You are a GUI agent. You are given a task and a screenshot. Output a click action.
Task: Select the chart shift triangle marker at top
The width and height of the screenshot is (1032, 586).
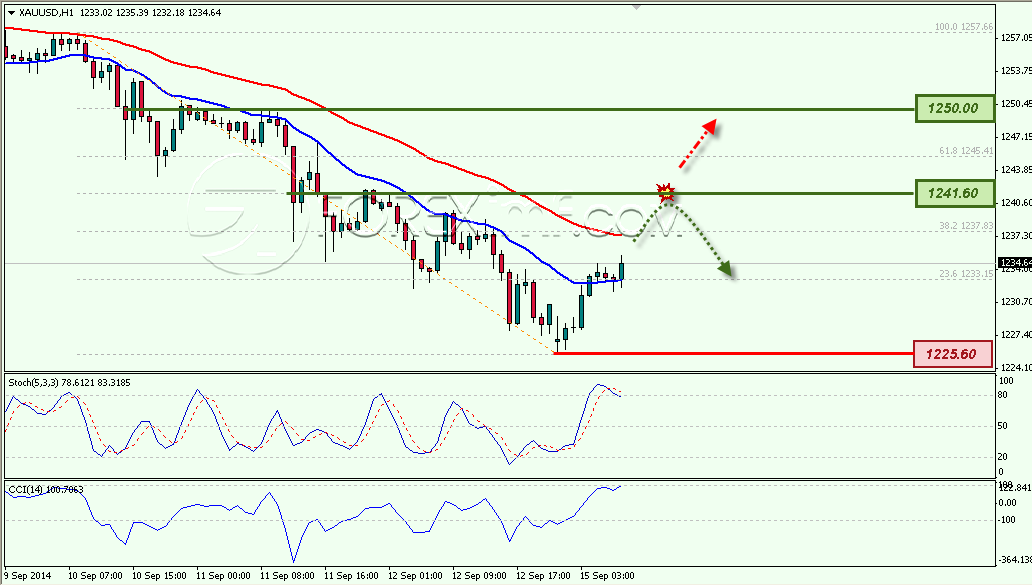click(x=636, y=7)
